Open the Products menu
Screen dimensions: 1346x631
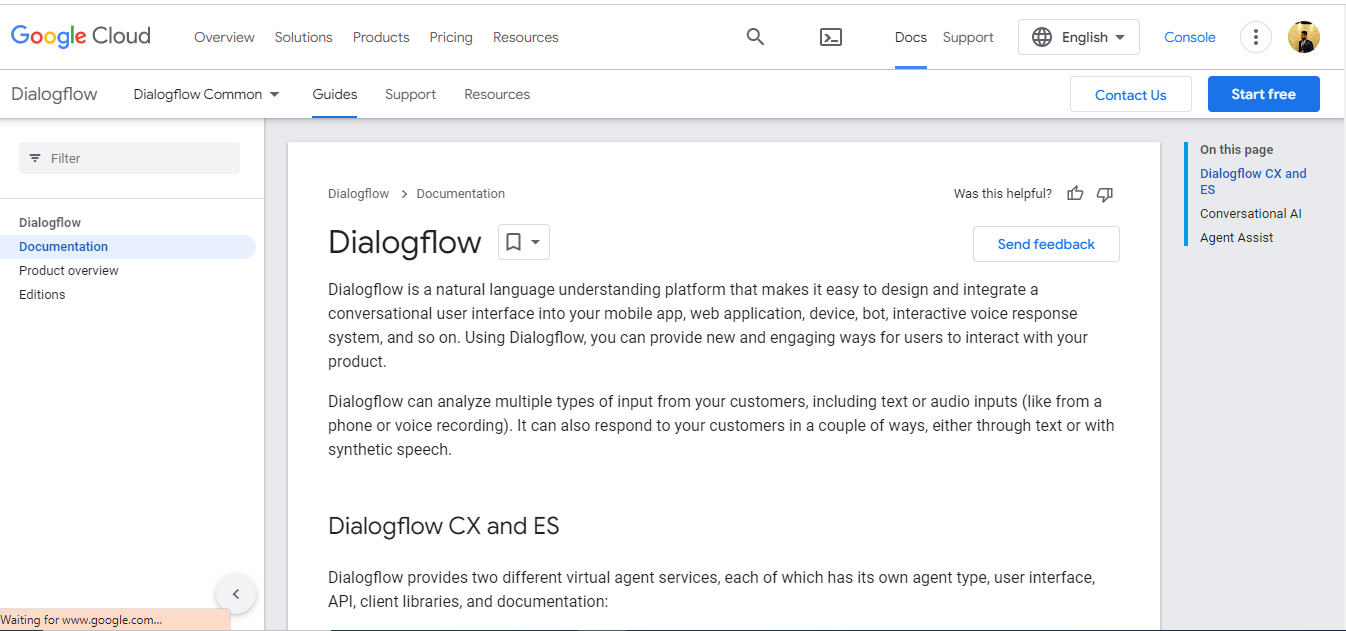(x=381, y=37)
